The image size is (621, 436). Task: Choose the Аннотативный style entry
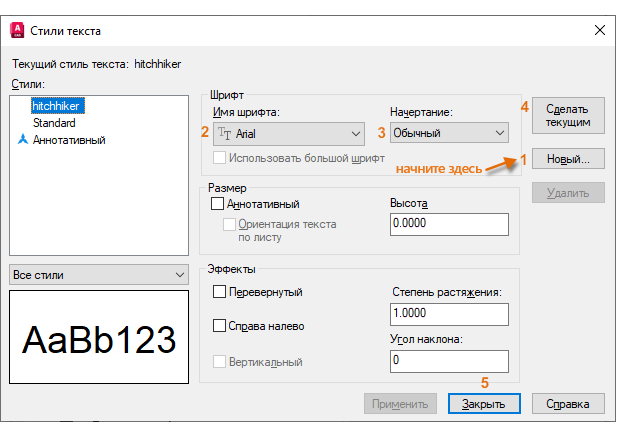click(69, 140)
